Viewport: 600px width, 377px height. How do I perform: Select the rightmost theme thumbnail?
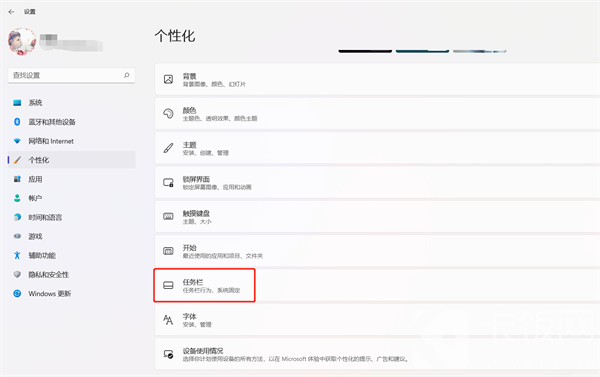(480, 51)
